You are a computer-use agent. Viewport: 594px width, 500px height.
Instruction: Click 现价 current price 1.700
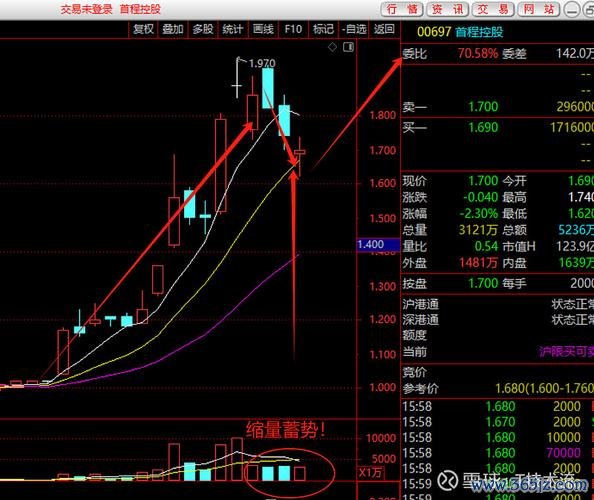483,181
